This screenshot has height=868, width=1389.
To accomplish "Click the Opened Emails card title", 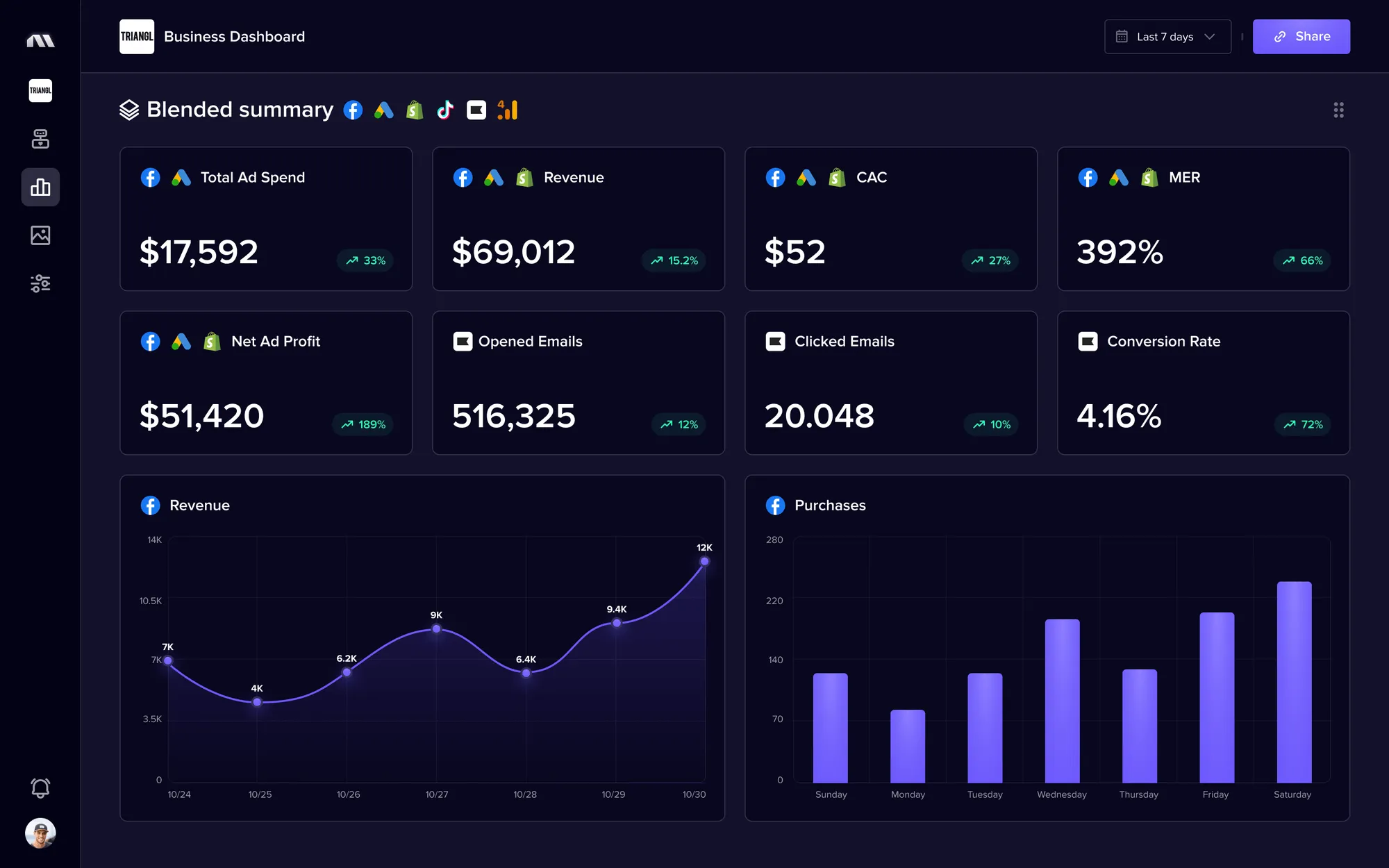I will 531,342.
